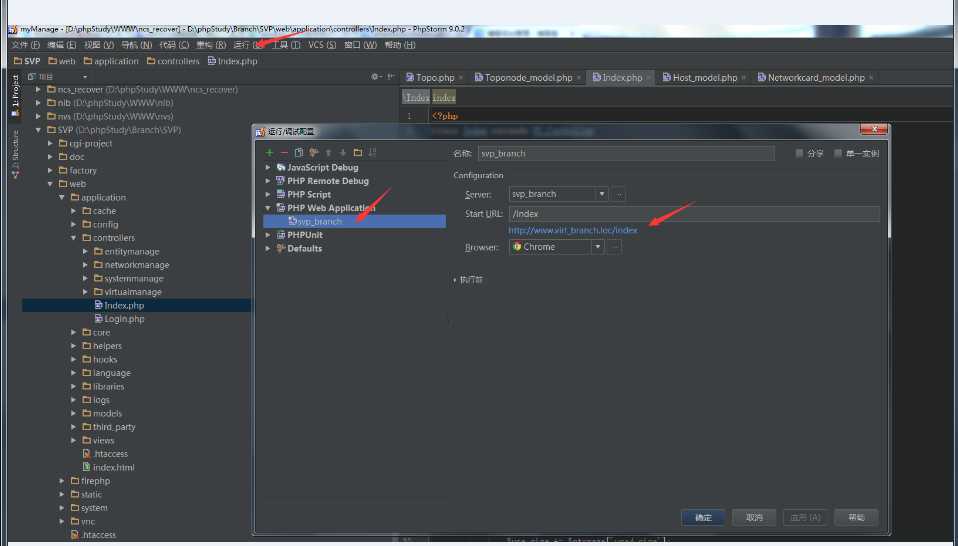The image size is (958, 546).
Task: Expand the models folder in tree
Action: (x=74, y=413)
